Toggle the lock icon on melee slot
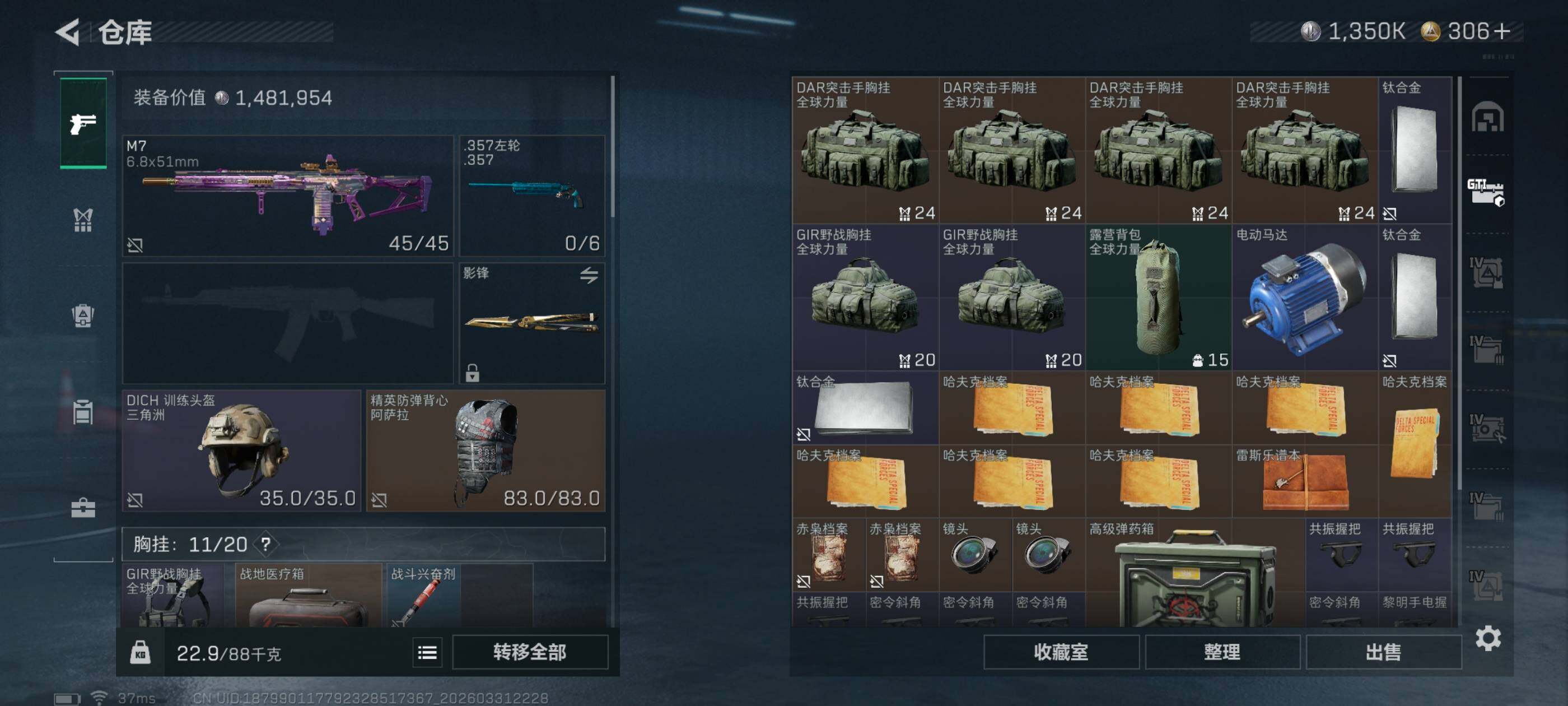This screenshot has width=1568, height=706. coord(472,372)
